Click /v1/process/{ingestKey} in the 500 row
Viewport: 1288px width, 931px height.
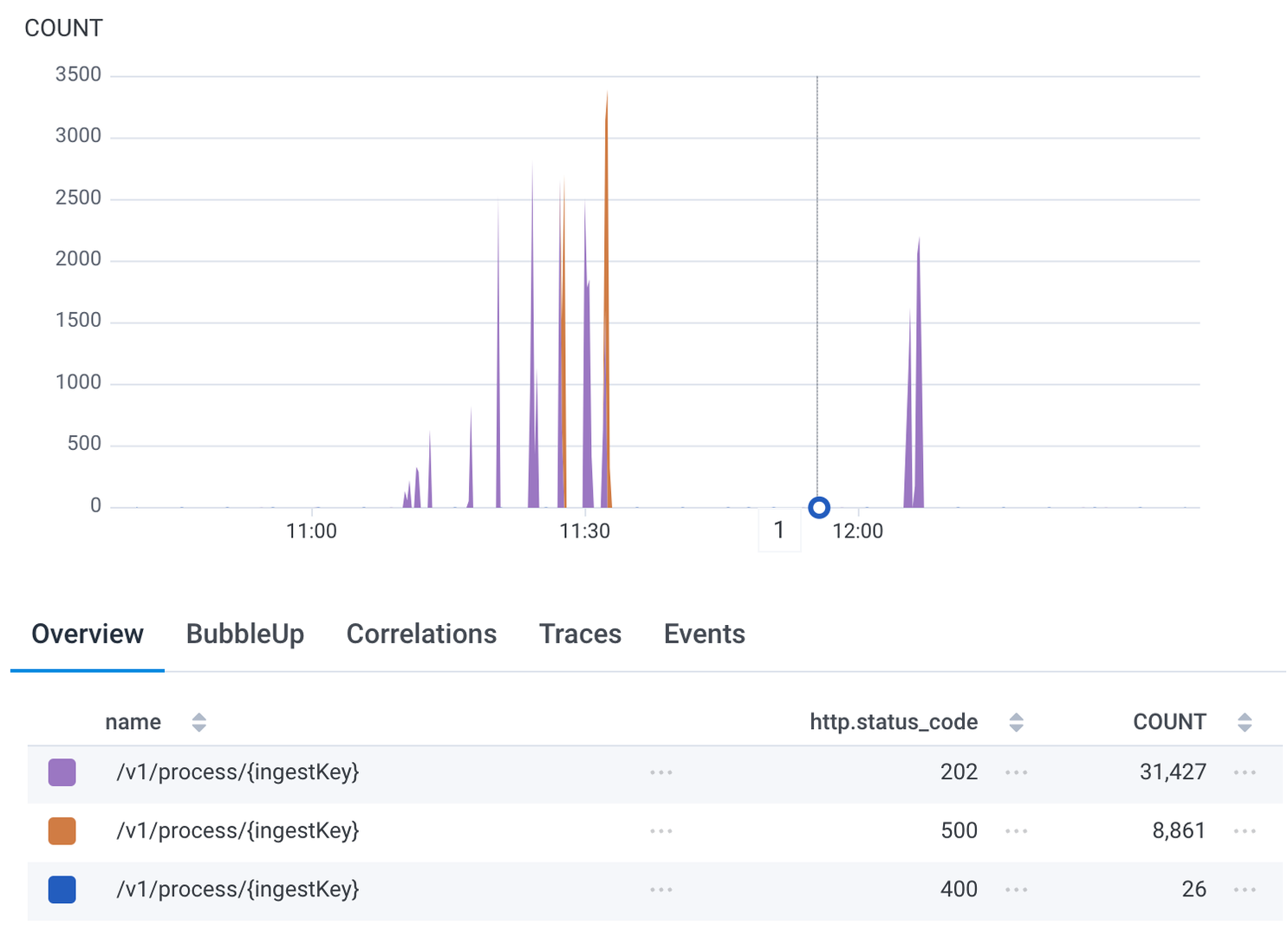[x=237, y=830]
